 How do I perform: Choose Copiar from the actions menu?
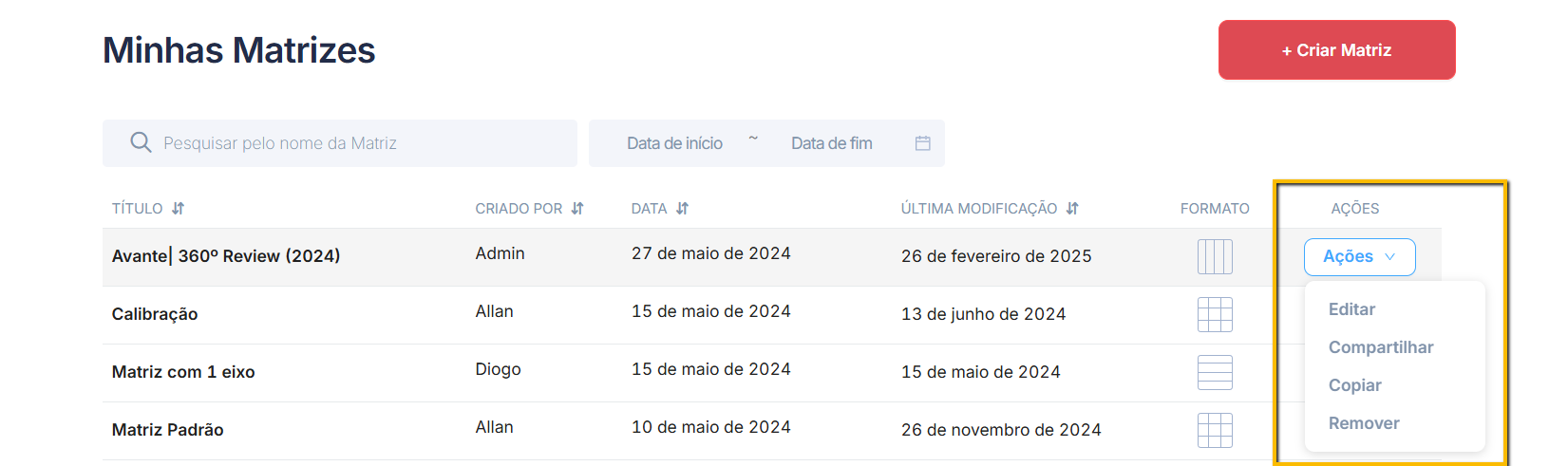[x=1354, y=385]
